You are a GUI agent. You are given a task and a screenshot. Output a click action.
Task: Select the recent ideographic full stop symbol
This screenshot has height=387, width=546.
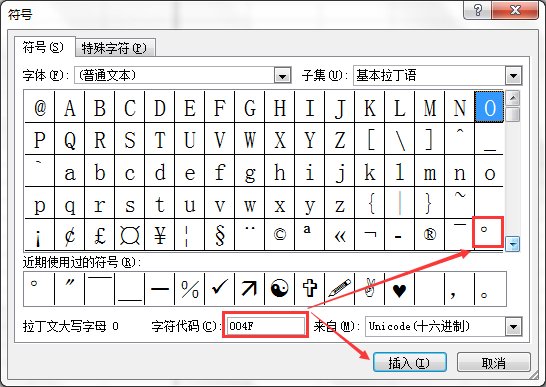pyautogui.click(x=489, y=289)
